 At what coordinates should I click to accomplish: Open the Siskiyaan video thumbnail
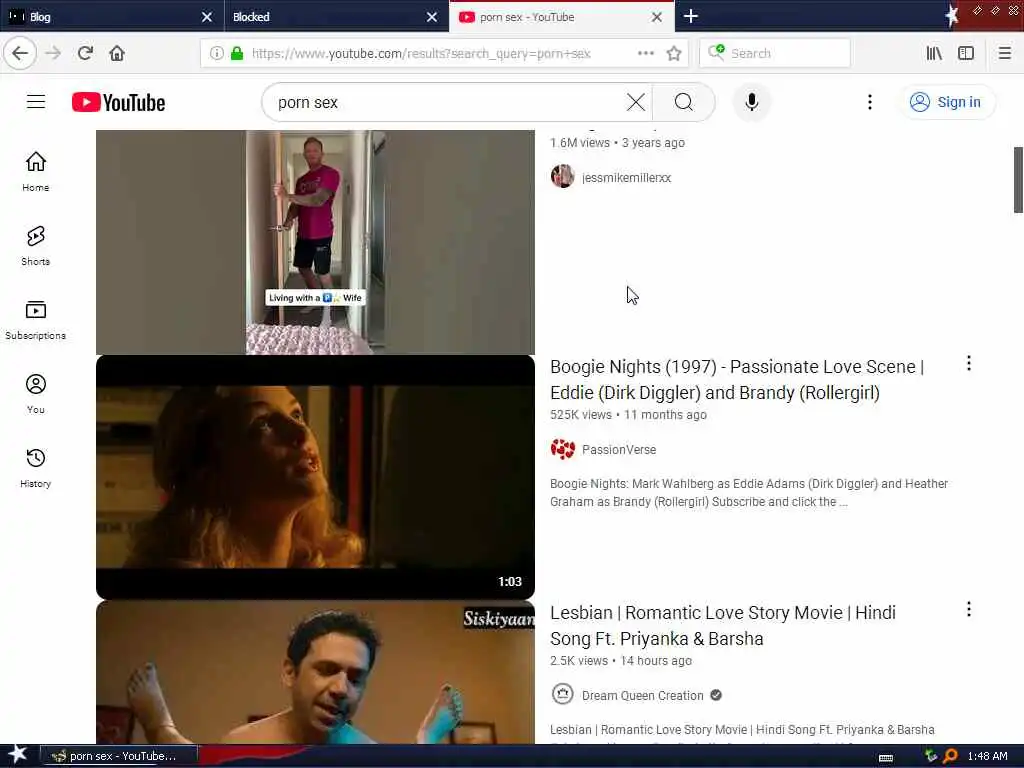(315, 672)
